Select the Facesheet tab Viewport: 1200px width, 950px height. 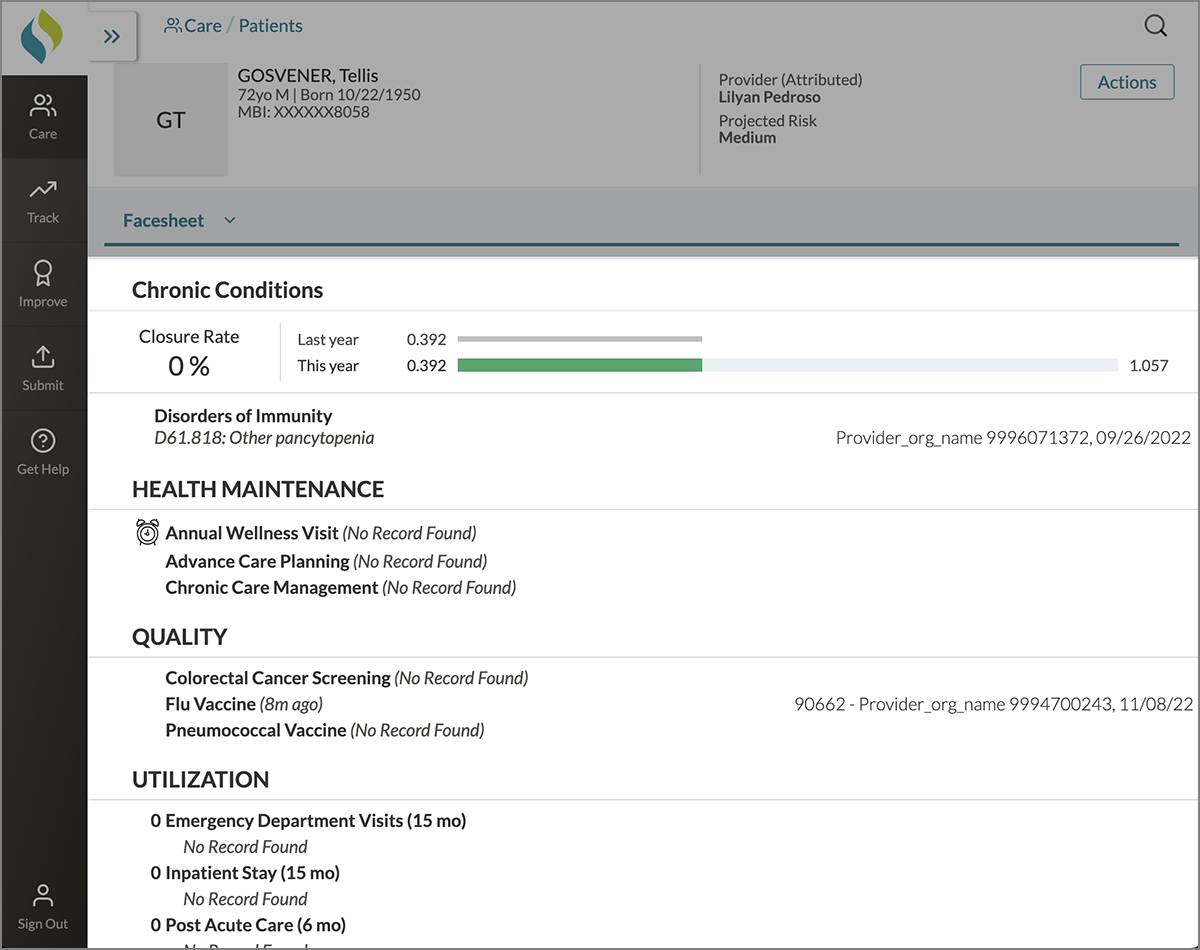click(x=164, y=221)
